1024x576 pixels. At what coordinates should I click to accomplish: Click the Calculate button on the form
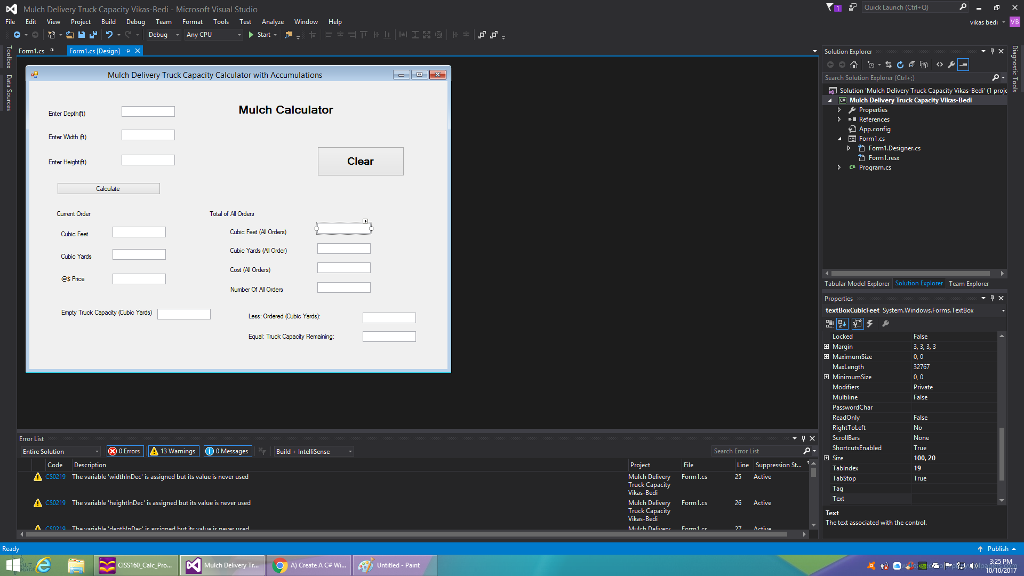coord(108,188)
